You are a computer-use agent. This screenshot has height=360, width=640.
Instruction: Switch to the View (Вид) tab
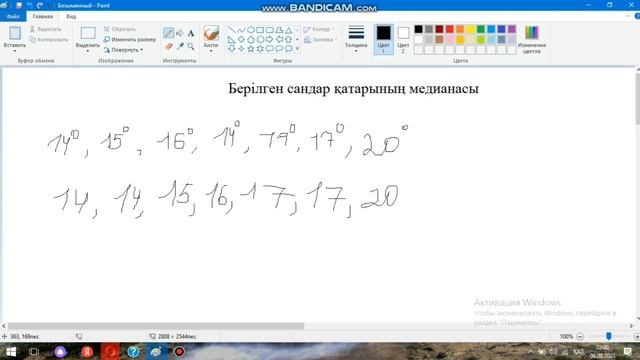click(x=71, y=16)
